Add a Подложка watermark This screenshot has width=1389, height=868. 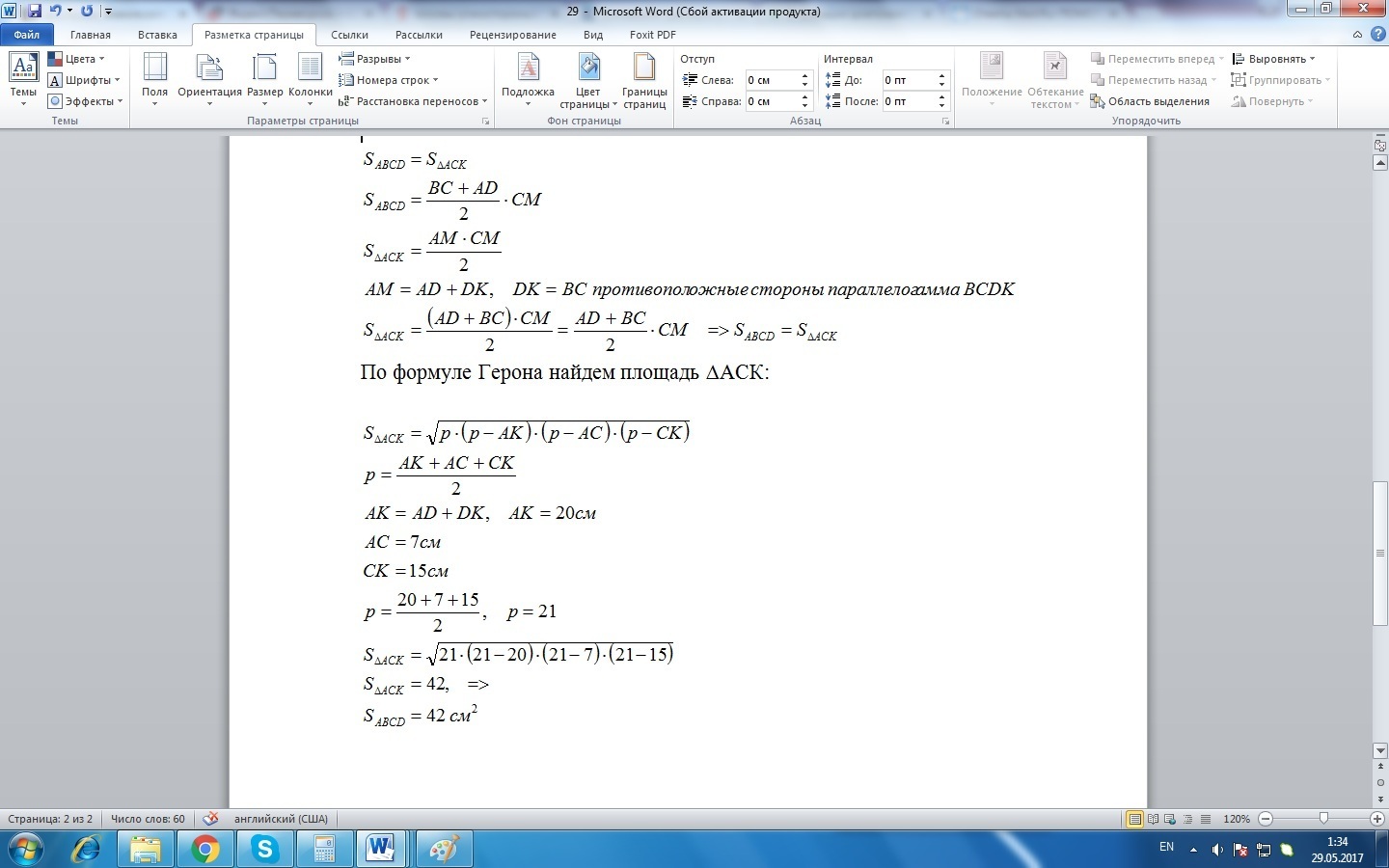click(528, 79)
